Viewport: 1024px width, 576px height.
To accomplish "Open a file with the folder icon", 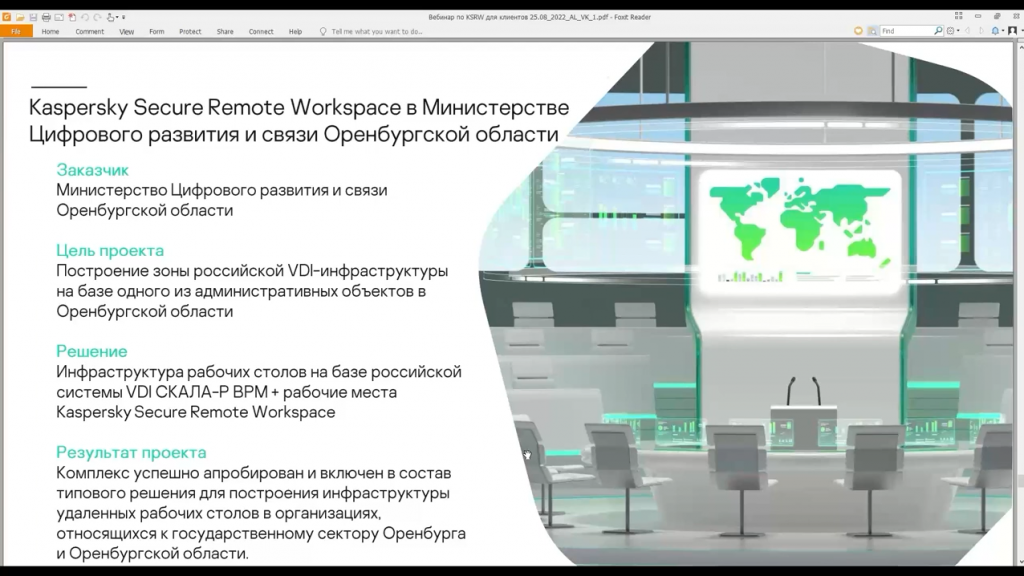I will [x=20, y=17].
